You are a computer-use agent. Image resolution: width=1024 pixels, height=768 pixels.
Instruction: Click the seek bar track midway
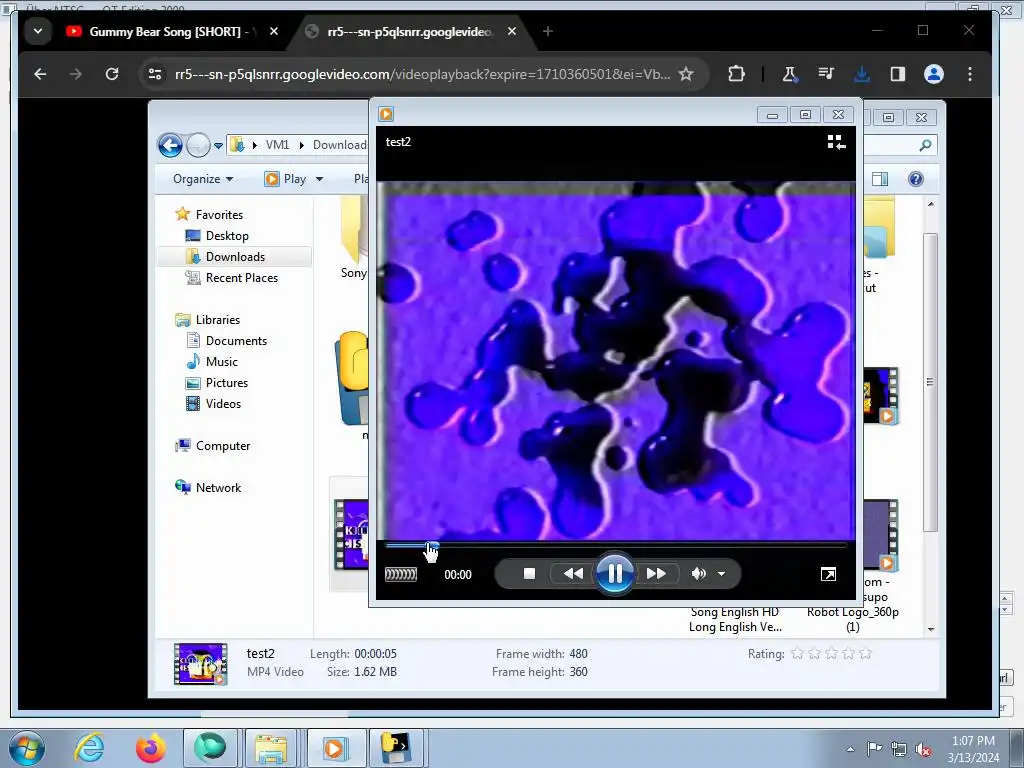[616, 545]
